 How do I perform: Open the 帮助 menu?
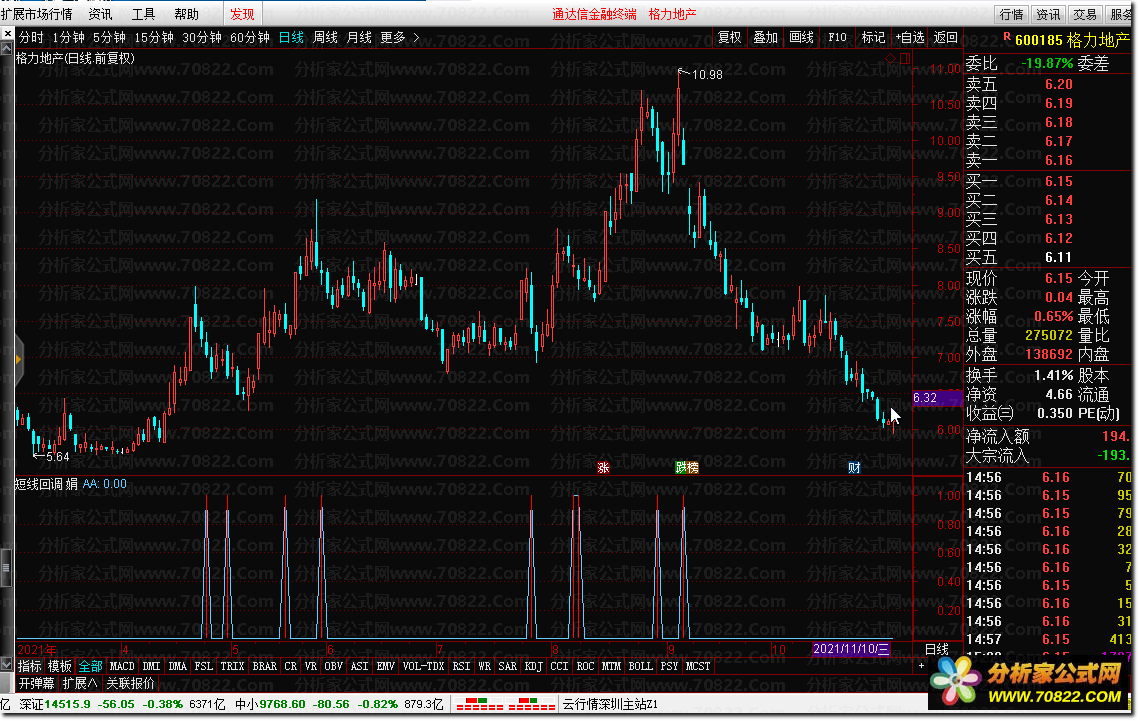pyautogui.click(x=187, y=14)
